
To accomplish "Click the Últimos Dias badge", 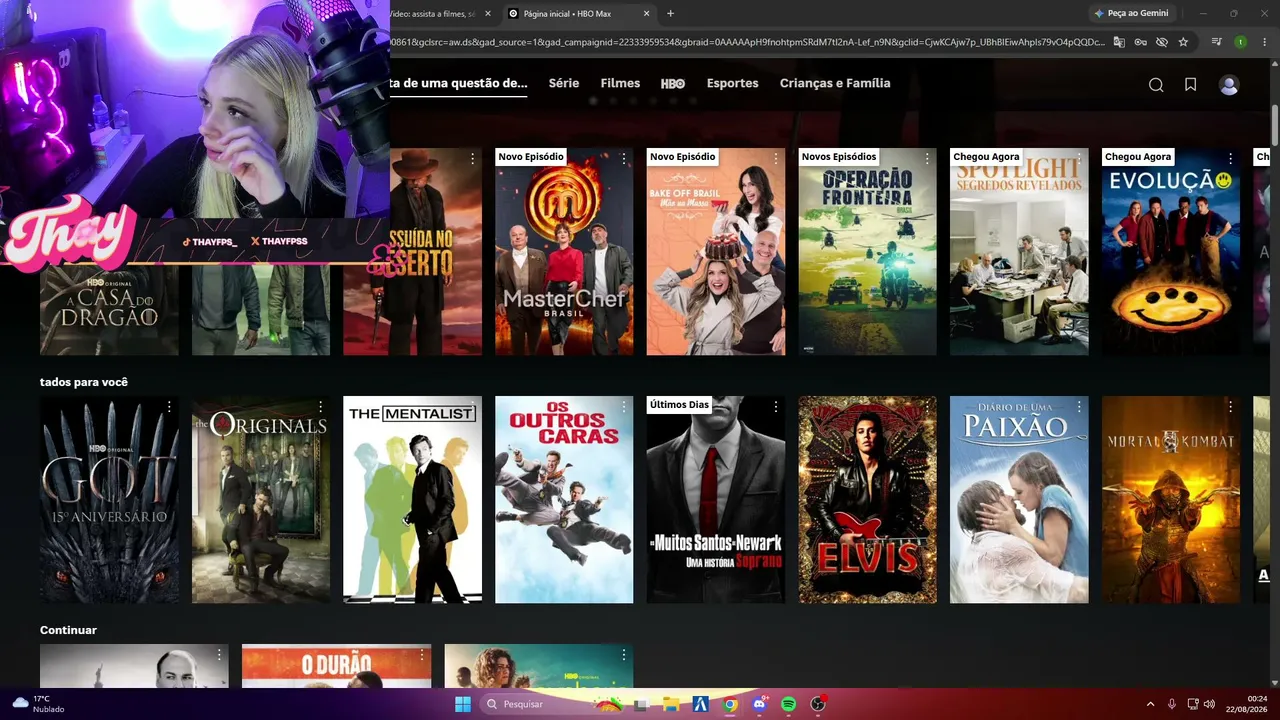I will coord(679,405).
